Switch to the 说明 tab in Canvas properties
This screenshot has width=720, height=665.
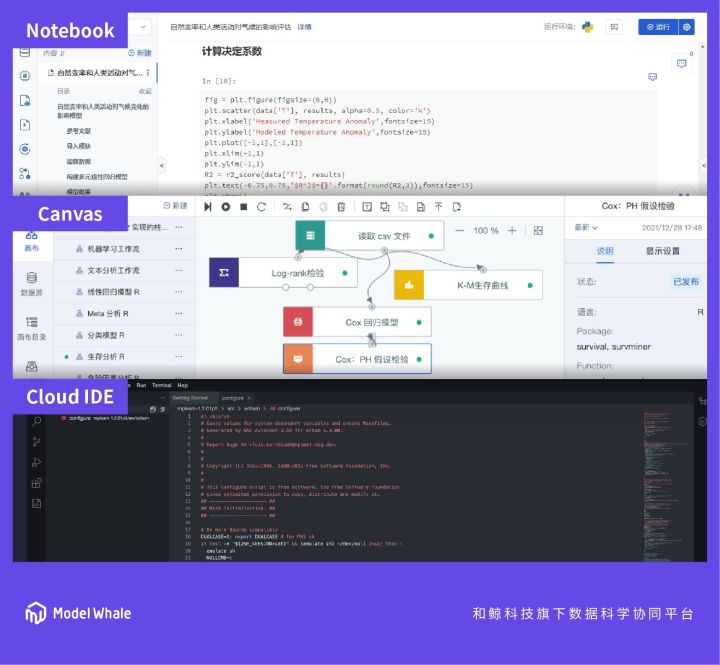point(605,251)
